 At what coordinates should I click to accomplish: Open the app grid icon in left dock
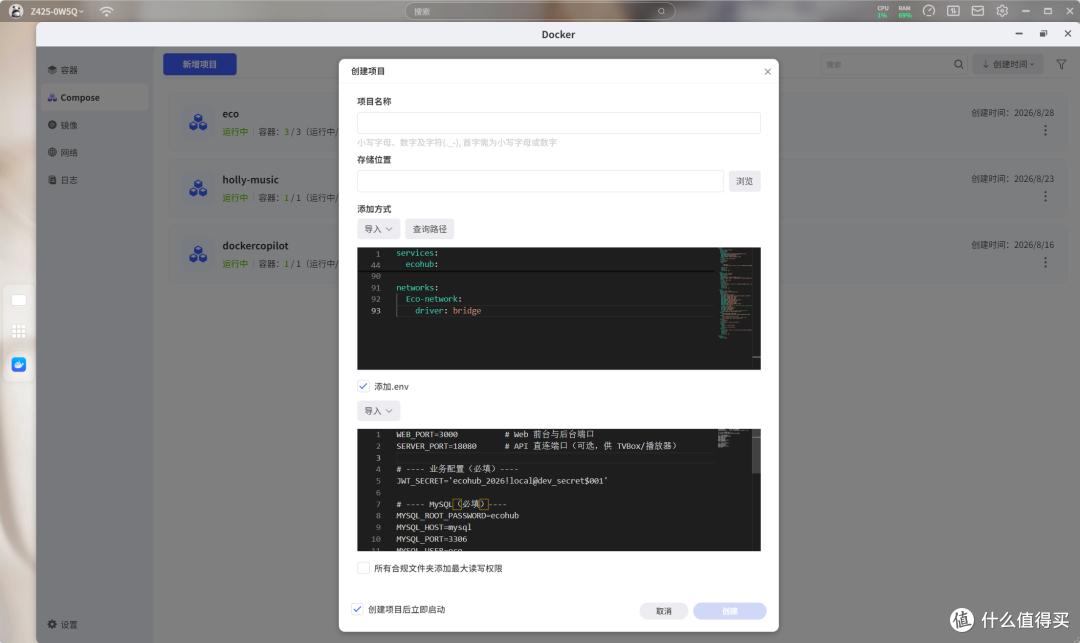(x=19, y=332)
